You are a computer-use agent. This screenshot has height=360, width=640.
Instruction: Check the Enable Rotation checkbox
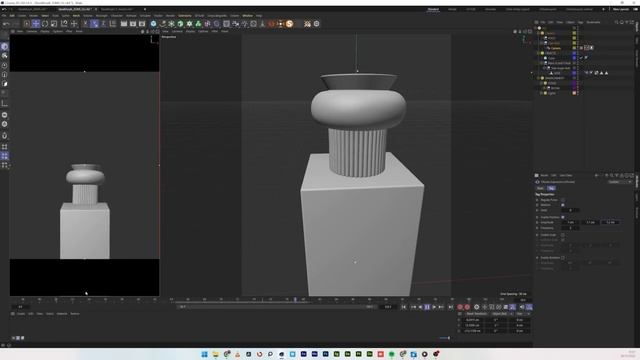pyautogui.click(x=563, y=258)
